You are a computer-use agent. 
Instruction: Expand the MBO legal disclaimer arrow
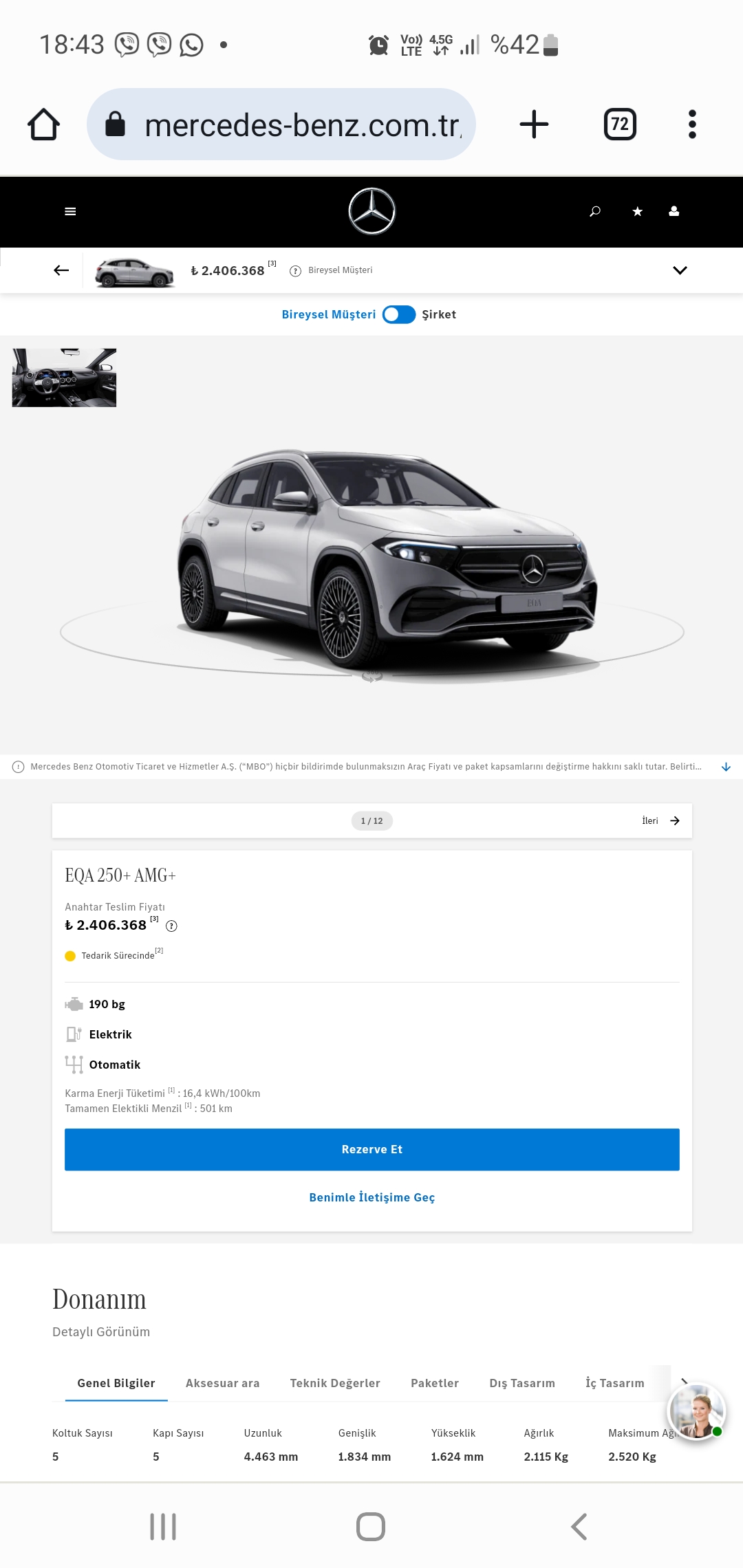pos(726,767)
